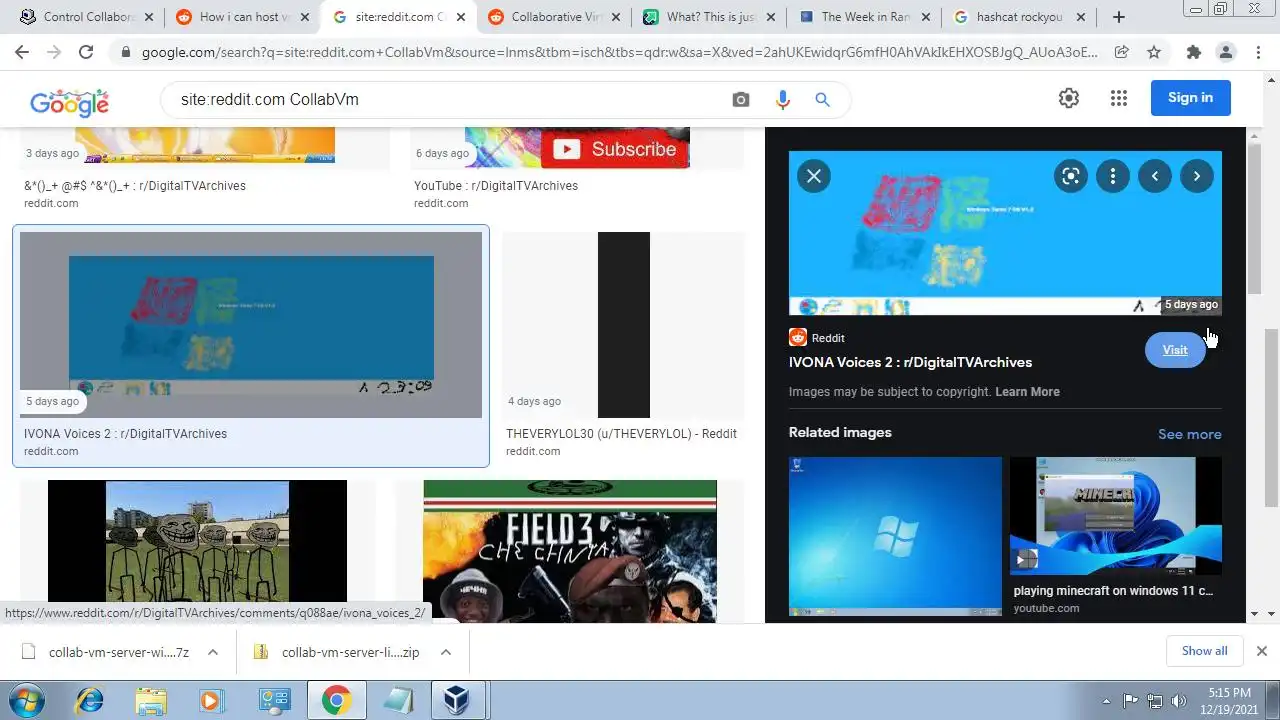
Task: Open the FIELD3 result thumbnail
Action: pyautogui.click(x=570, y=551)
